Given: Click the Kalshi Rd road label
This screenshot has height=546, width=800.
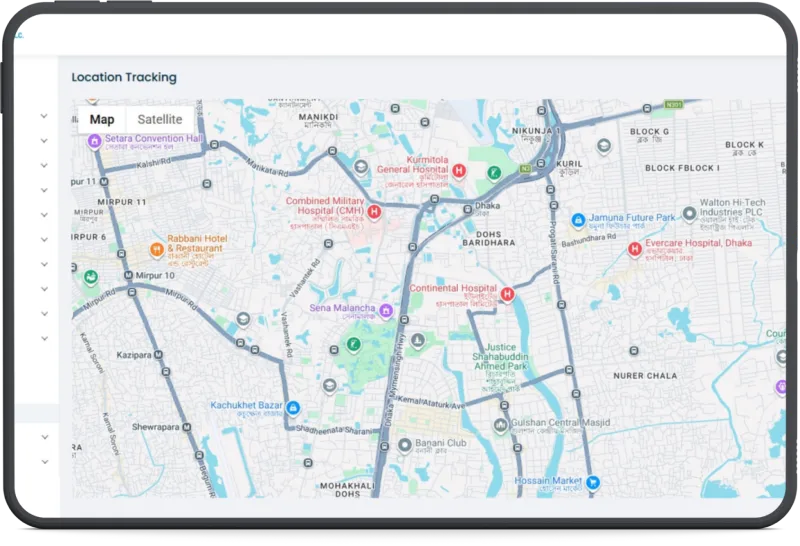Looking at the screenshot, I should pos(154,164).
